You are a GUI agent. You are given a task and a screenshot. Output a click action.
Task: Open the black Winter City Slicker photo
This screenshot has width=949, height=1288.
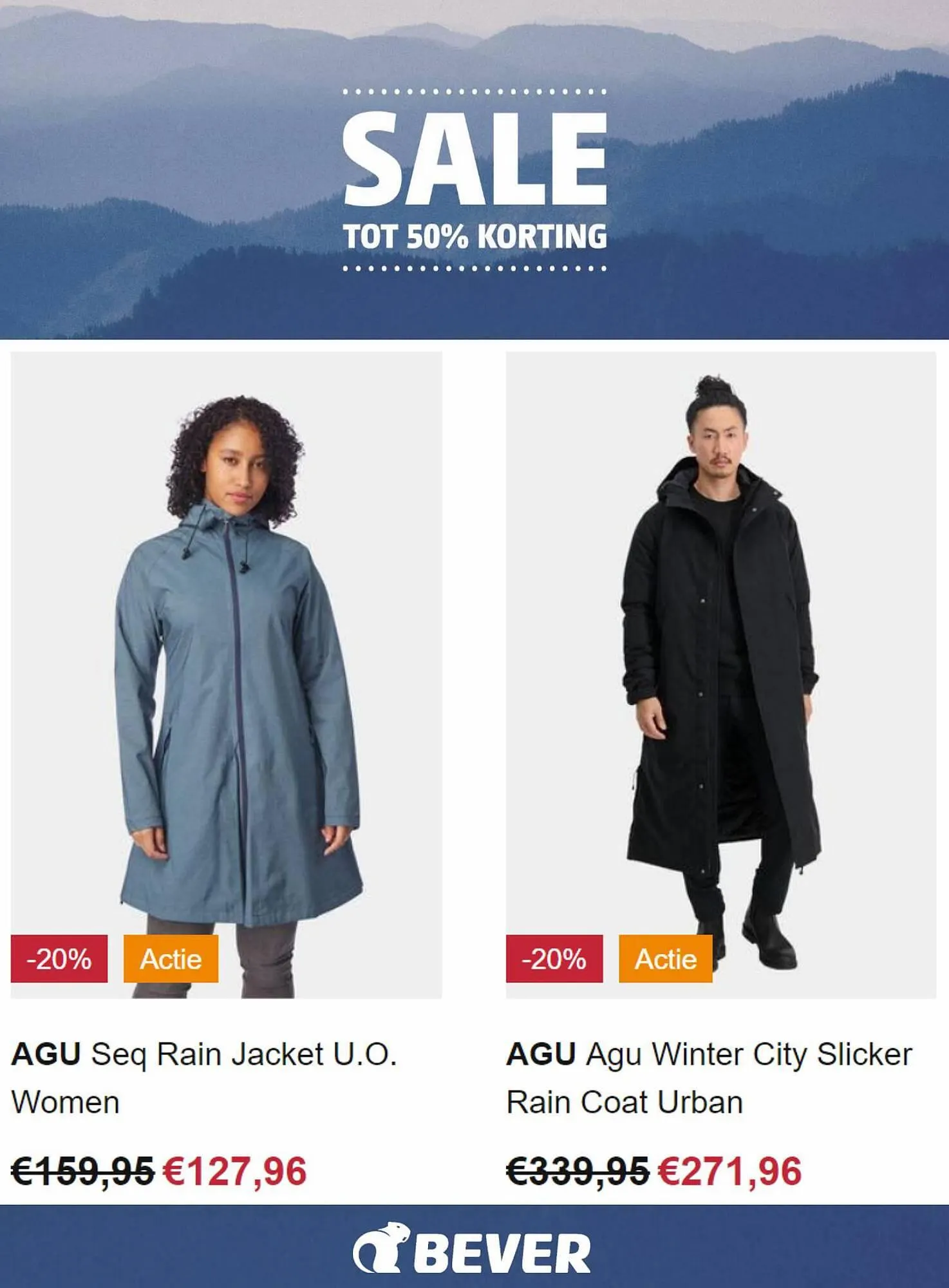721,675
